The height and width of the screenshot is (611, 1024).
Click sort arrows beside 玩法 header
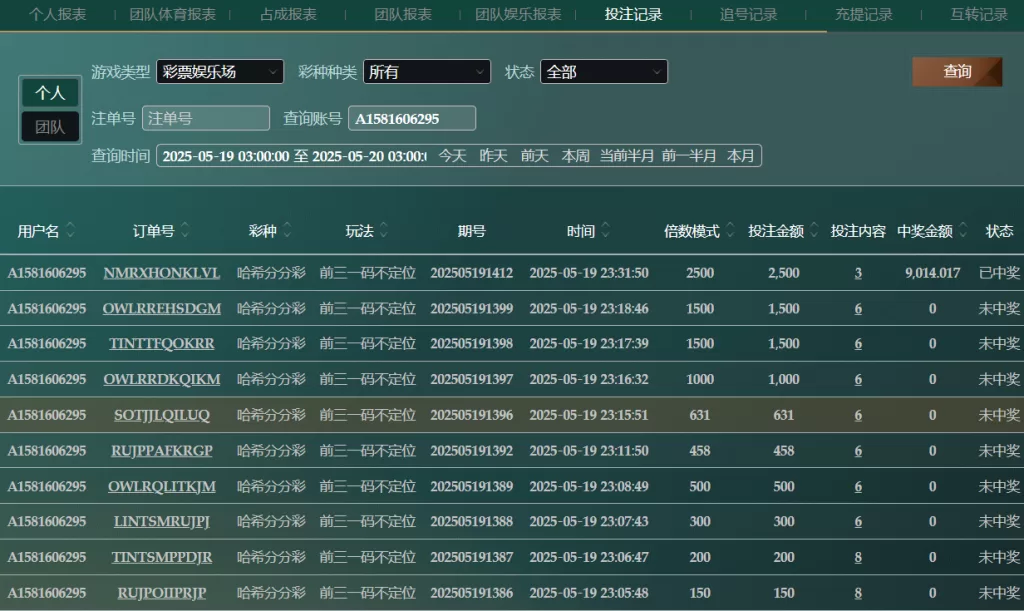point(385,231)
